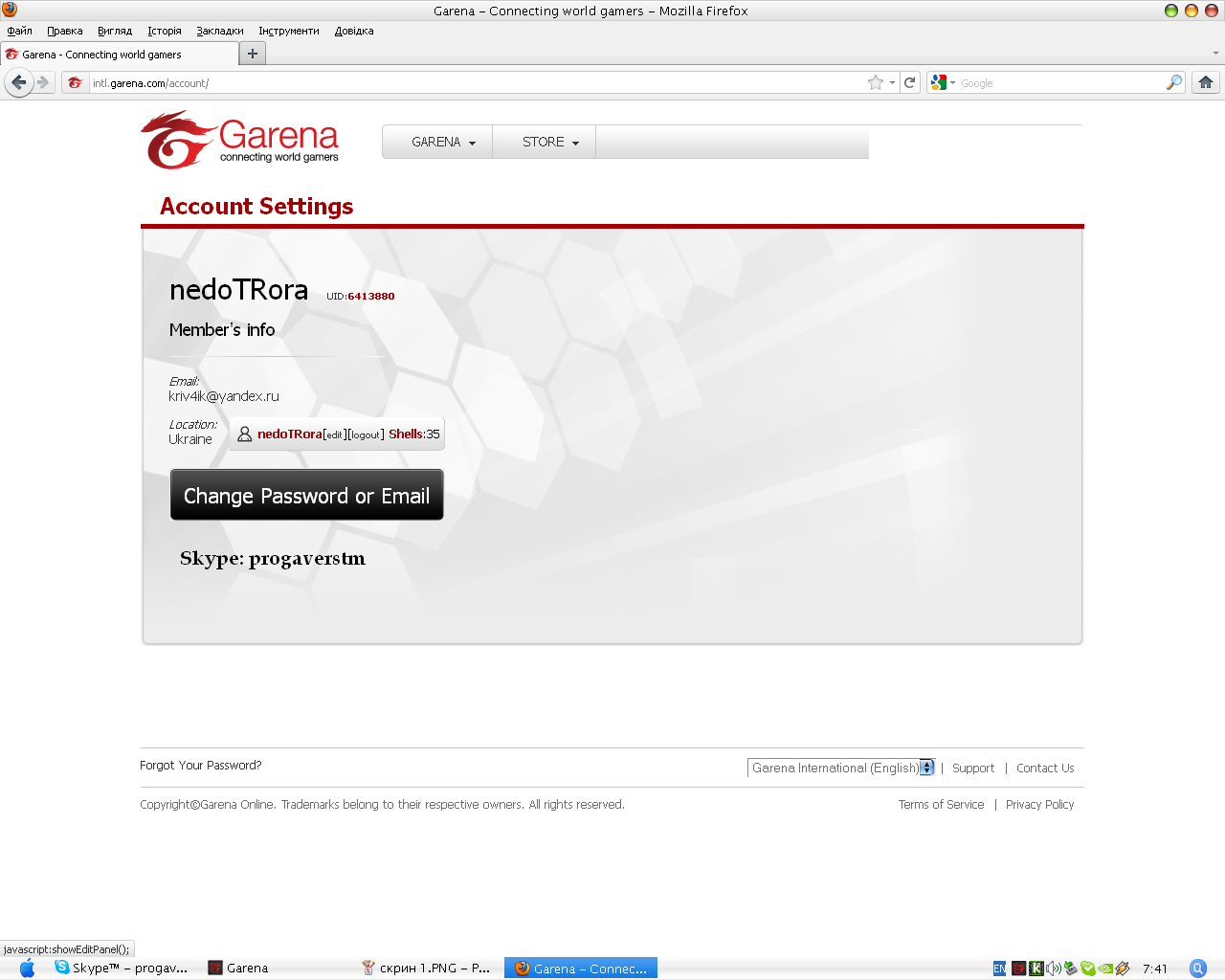Open Forgot Your Password link
The height and width of the screenshot is (980, 1225).
[201, 765]
